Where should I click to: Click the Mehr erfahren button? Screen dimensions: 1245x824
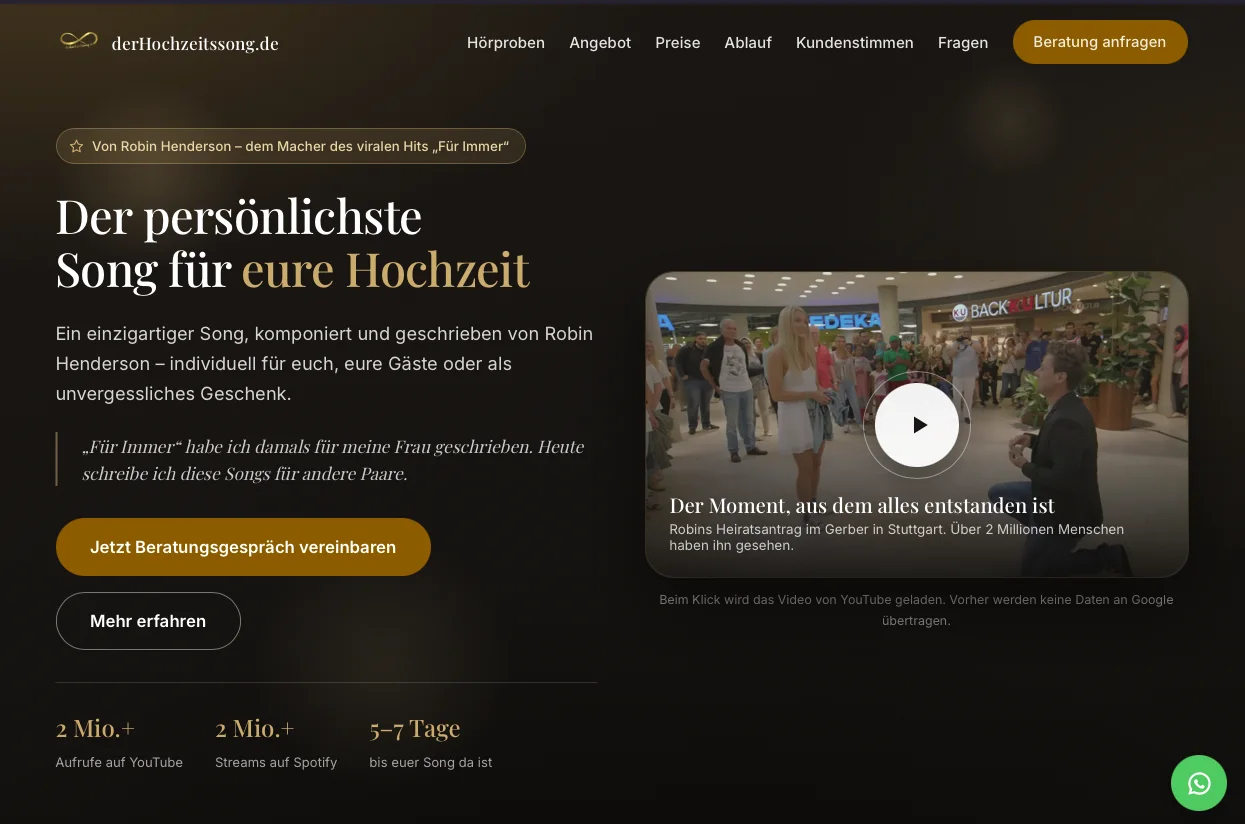coord(148,621)
